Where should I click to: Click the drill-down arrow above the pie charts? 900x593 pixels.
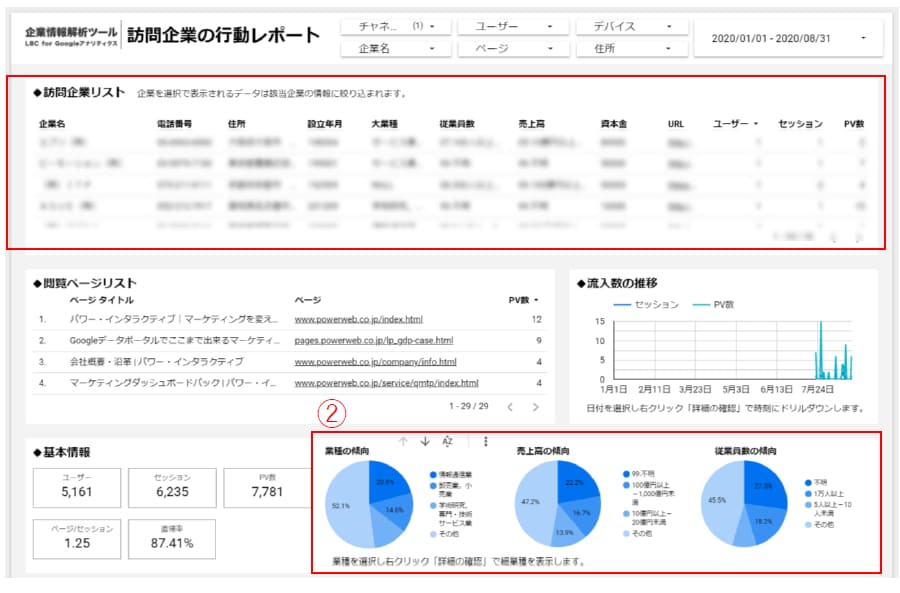[x=425, y=441]
